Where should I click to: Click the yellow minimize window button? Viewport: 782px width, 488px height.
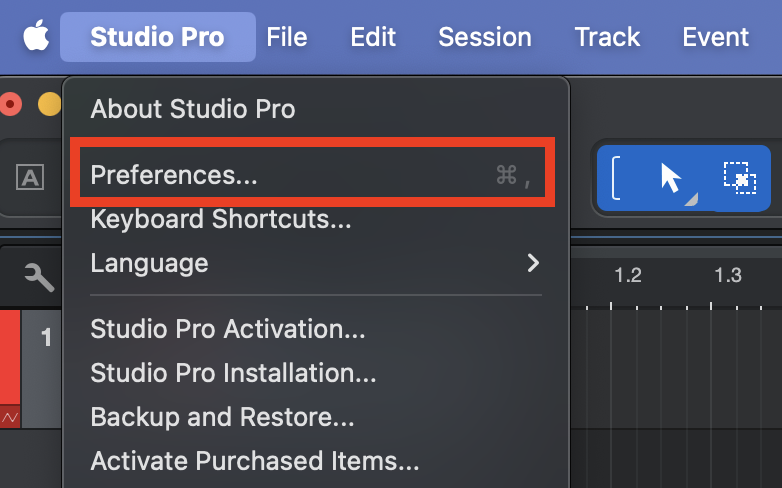point(47,103)
